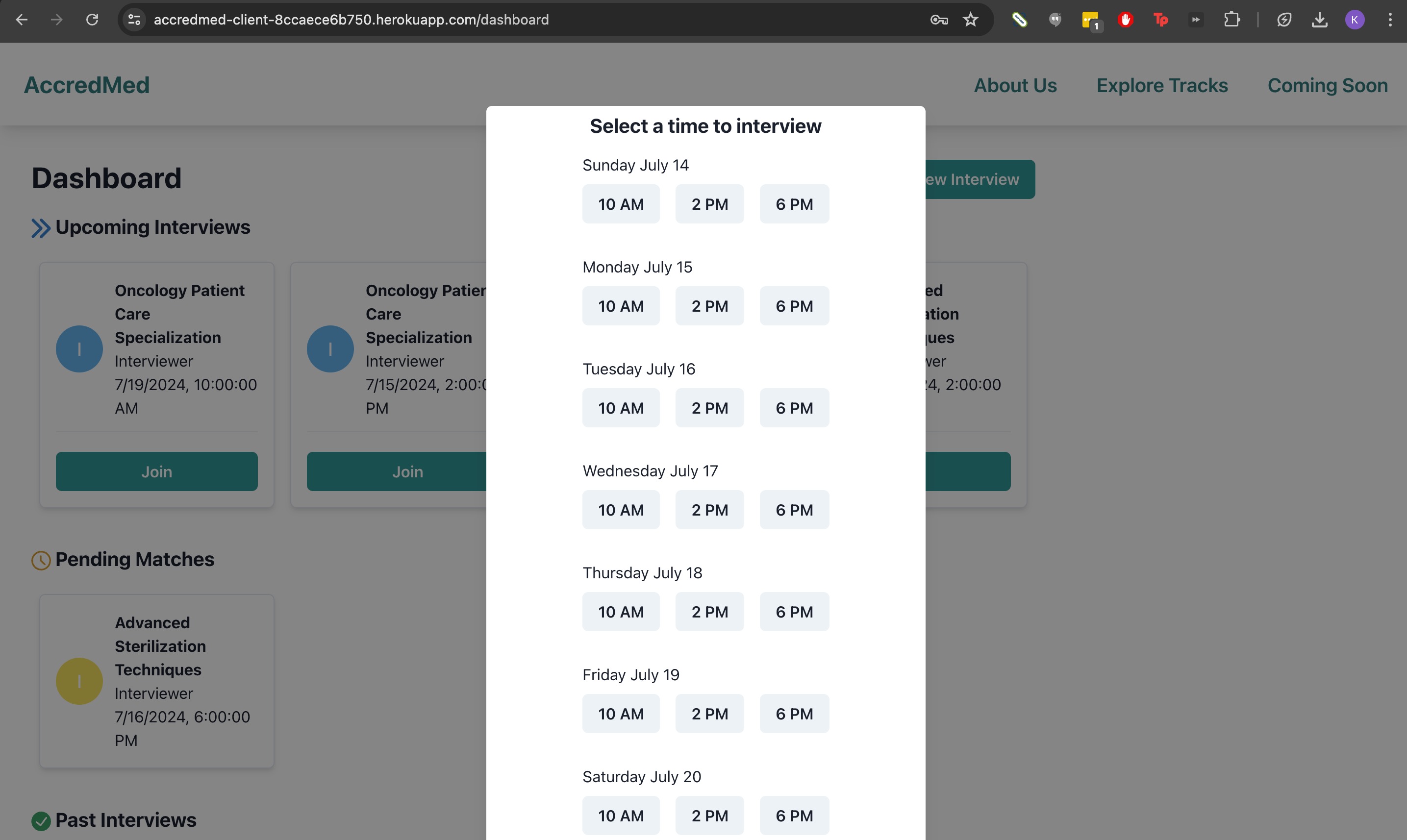Open Chrome profile avatar K
The width and height of the screenshot is (1407, 840).
click(x=1355, y=20)
